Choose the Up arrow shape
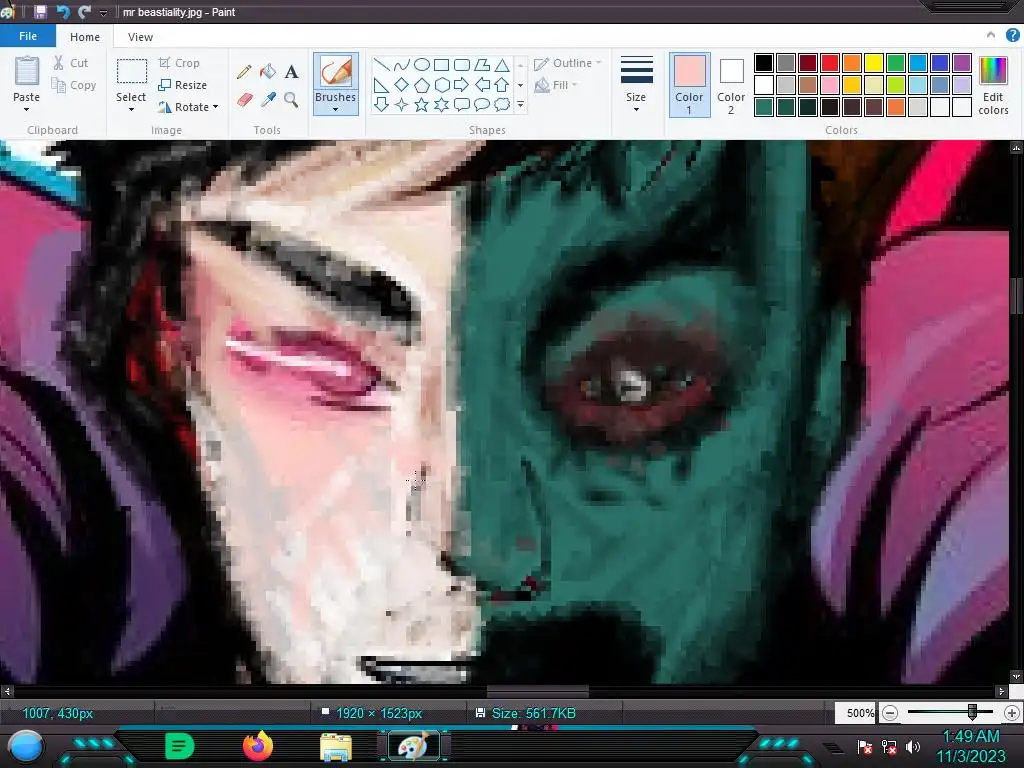This screenshot has height=768, width=1024. (x=502, y=85)
